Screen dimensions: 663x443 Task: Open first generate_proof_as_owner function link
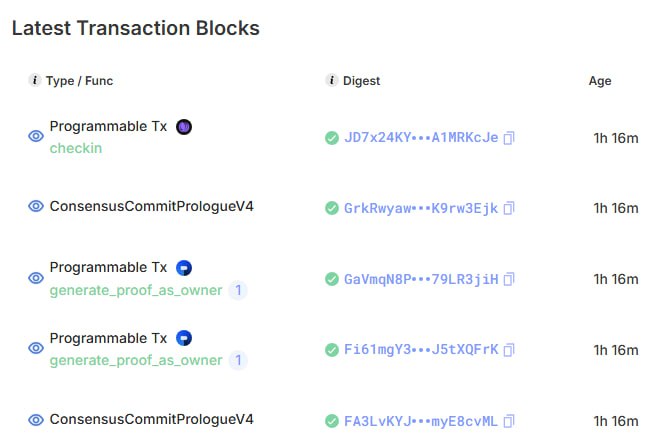pos(136,290)
